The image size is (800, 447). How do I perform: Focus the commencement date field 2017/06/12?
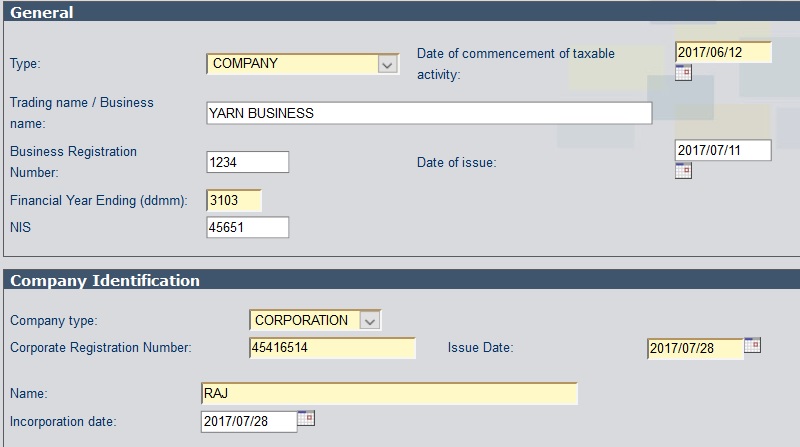(723, 52)
